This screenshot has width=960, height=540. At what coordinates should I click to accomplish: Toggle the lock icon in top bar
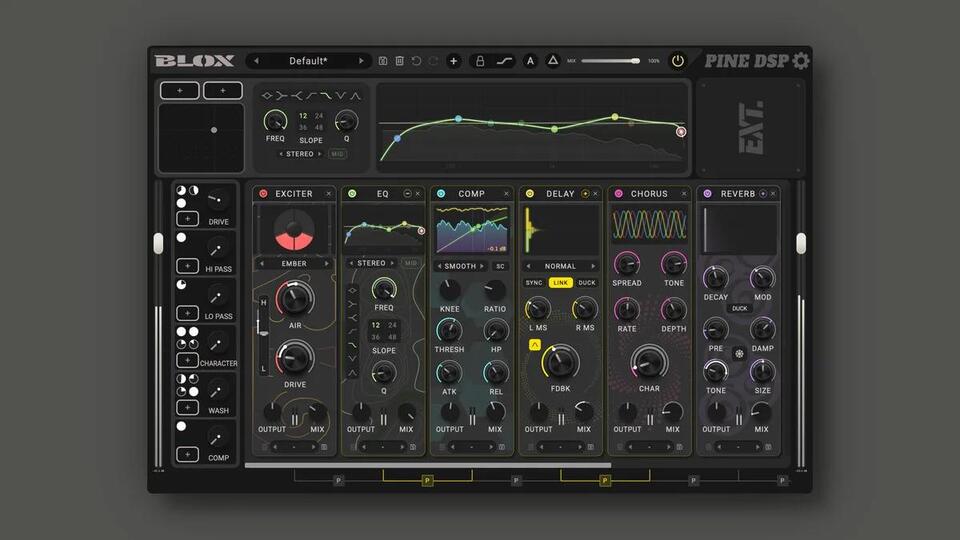point(480,61)
